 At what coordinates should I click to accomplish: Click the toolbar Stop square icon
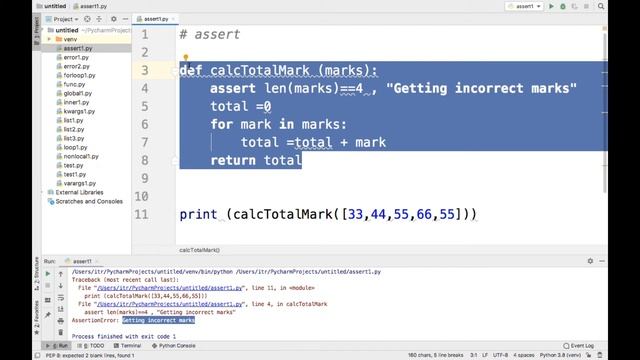(586, 6)
